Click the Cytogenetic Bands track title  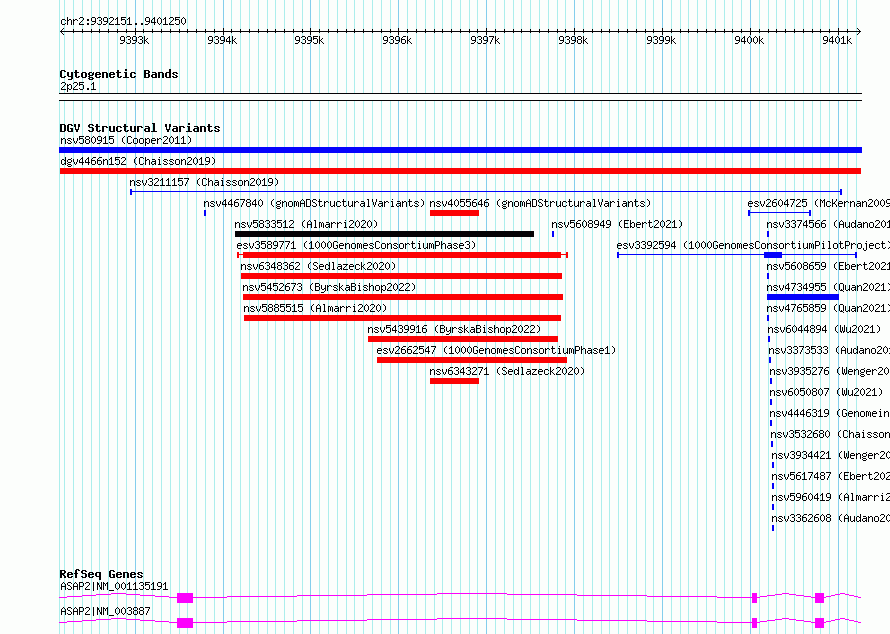pyautogui.click(x=119, y=74)
